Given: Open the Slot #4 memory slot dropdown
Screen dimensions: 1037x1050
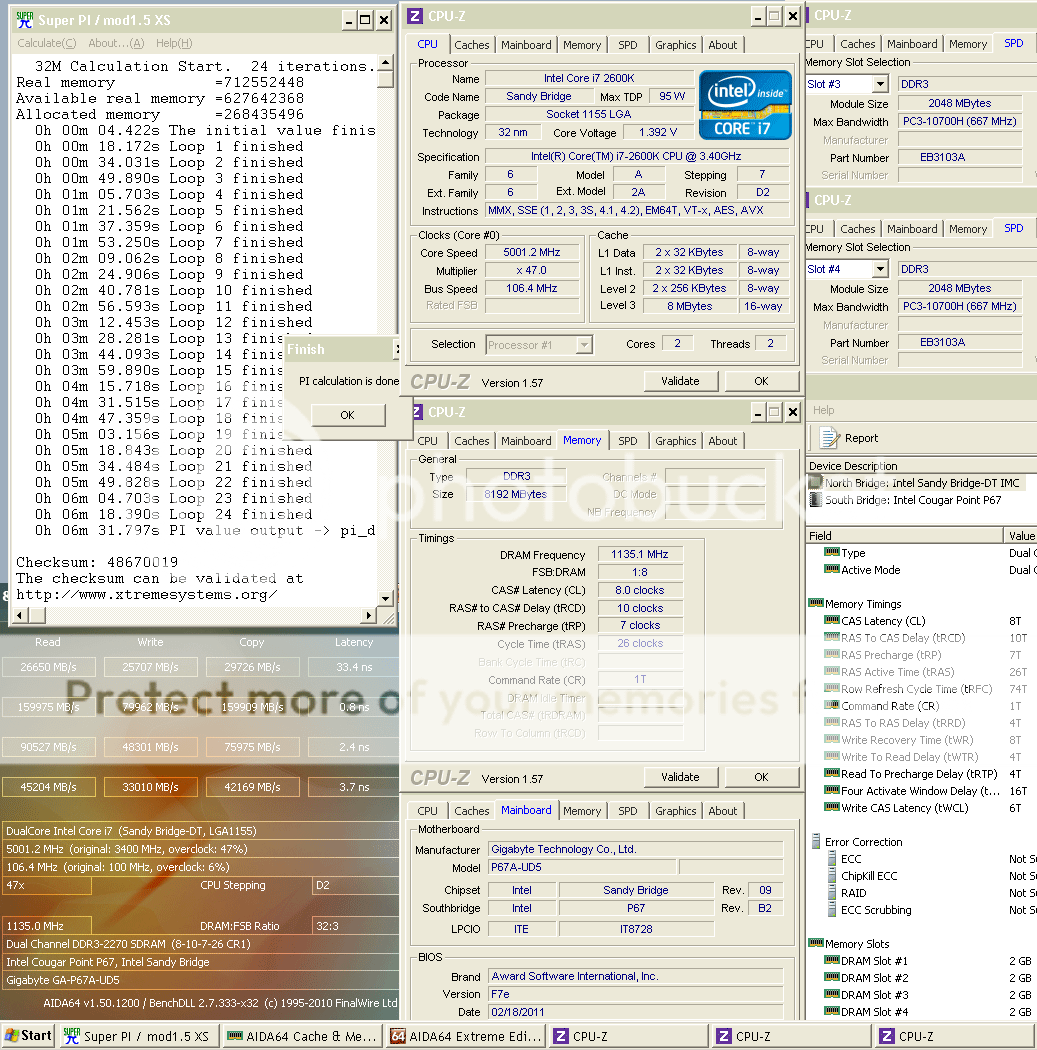Looking at the screenshot, I should pos(880,269).
